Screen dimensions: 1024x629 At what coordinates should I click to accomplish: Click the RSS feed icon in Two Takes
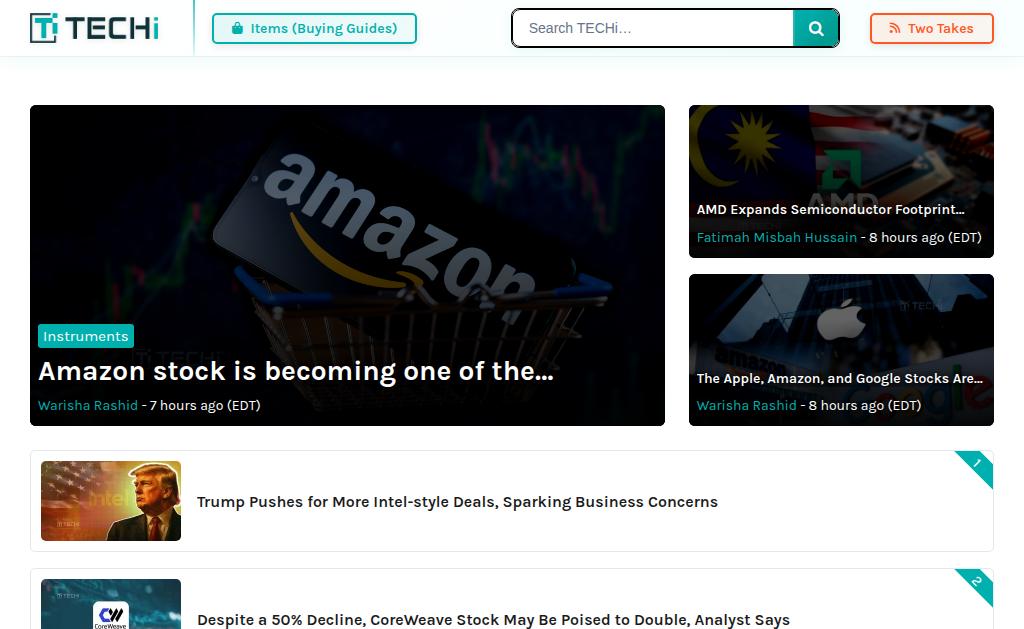[x=895, y=28]
